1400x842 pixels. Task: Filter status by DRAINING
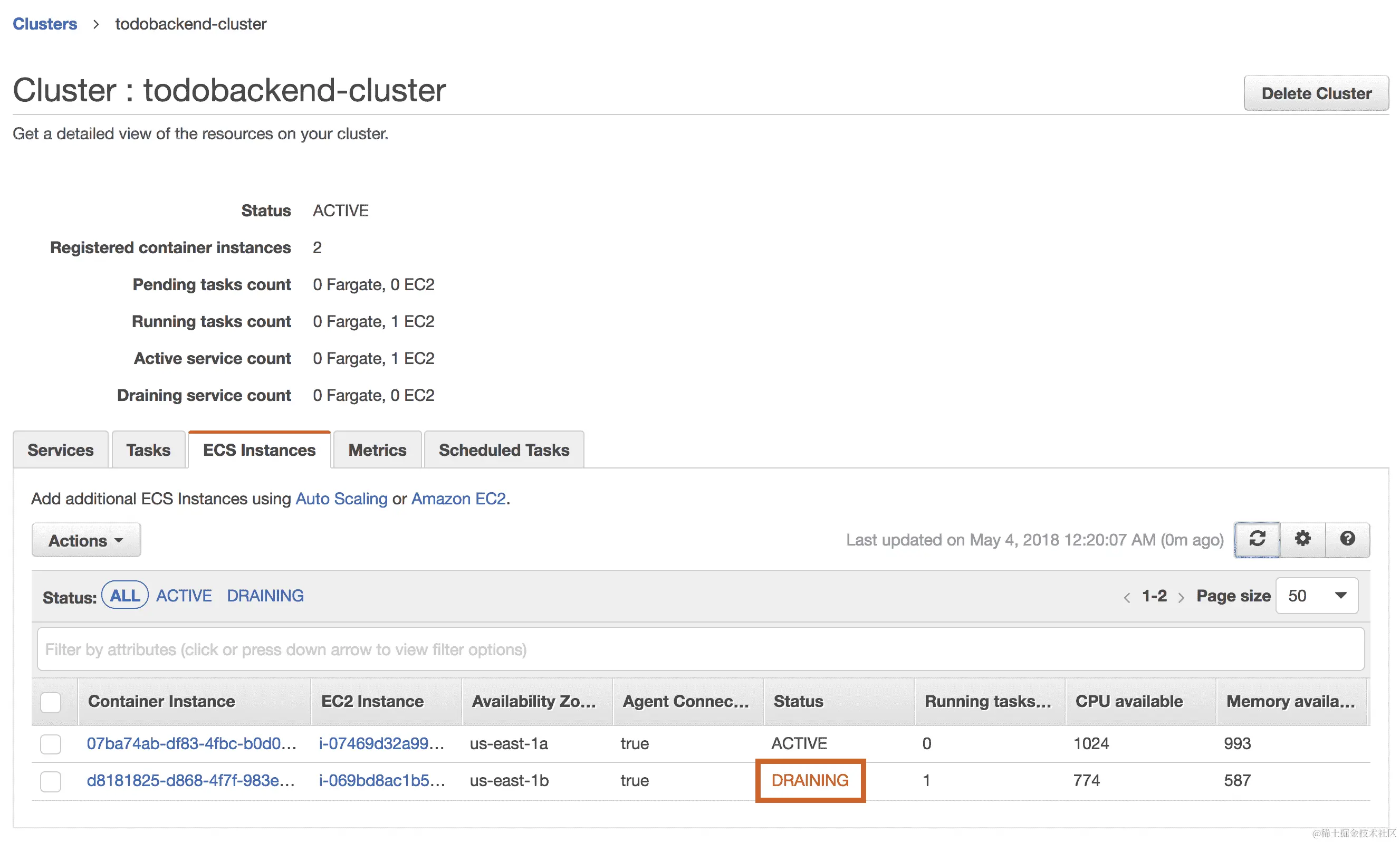[x=265, y=596]
